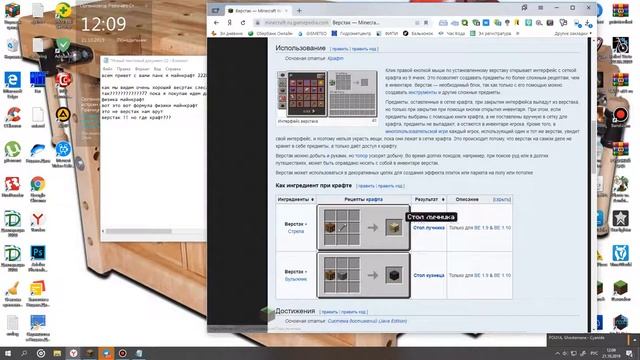Open File Explorer in the taskbar
The height and width of the screenshot is (360, 640).
click(57, 353)
